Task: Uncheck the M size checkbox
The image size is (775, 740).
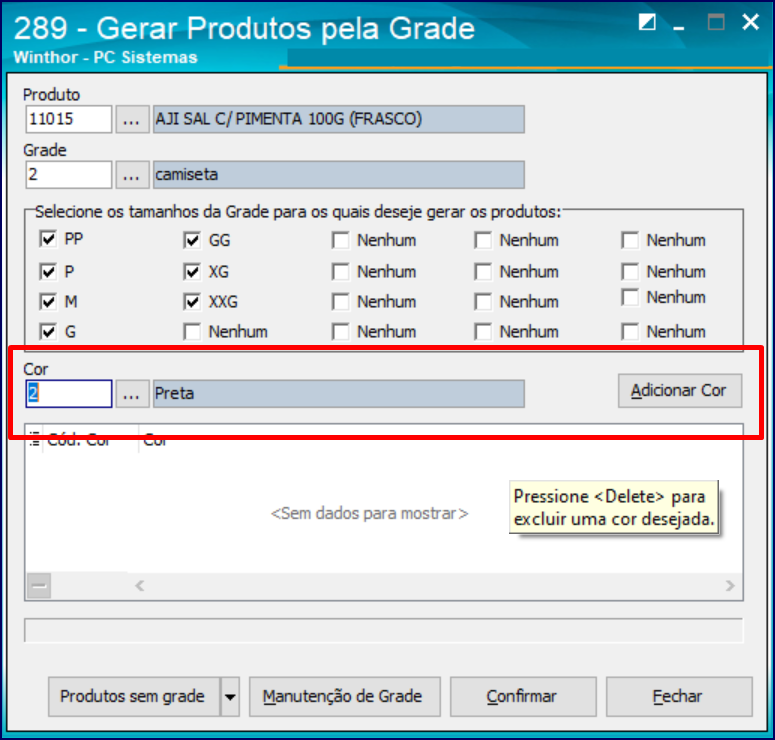Action: click(x=48, y=302)
